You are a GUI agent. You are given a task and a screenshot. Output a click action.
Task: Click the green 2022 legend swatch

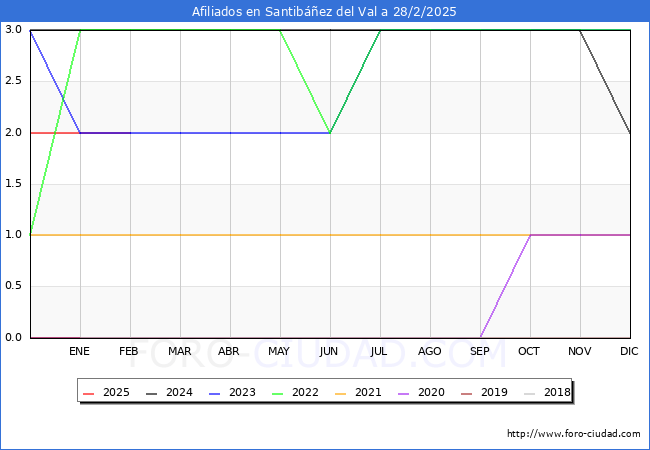click(x=278, y=393)
